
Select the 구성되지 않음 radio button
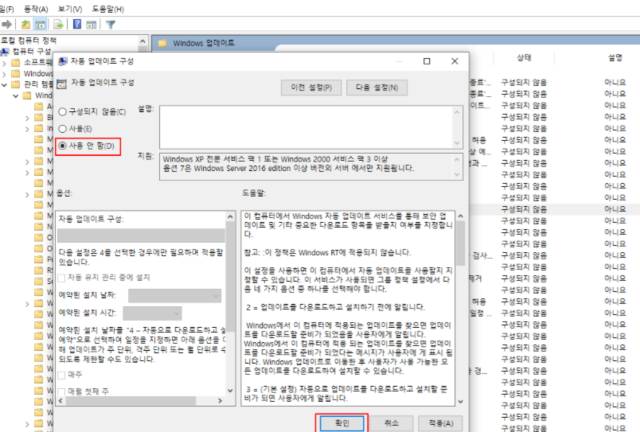tap(65, 110)
